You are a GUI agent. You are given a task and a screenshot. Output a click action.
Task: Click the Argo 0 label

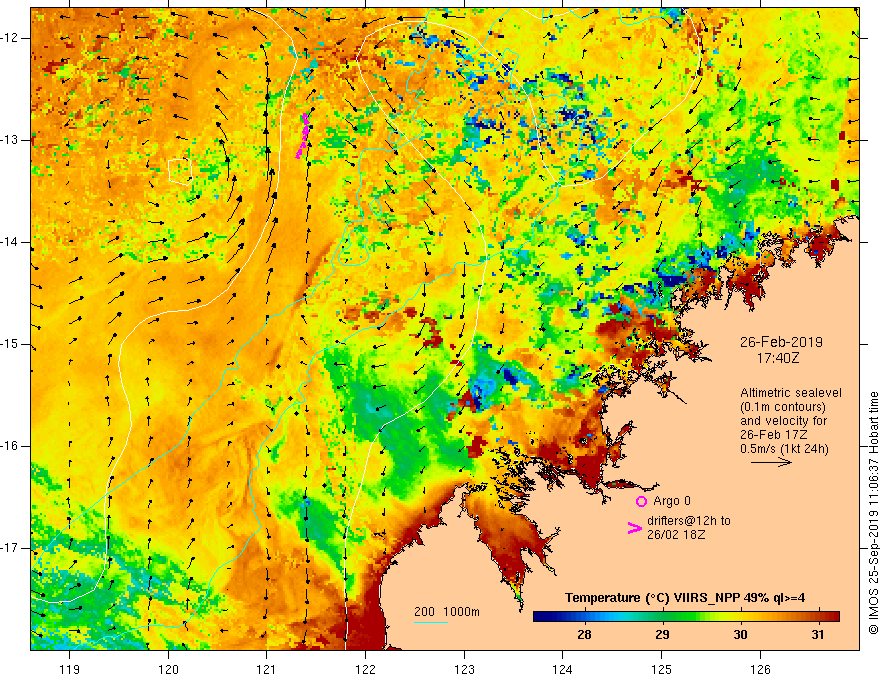672,501
